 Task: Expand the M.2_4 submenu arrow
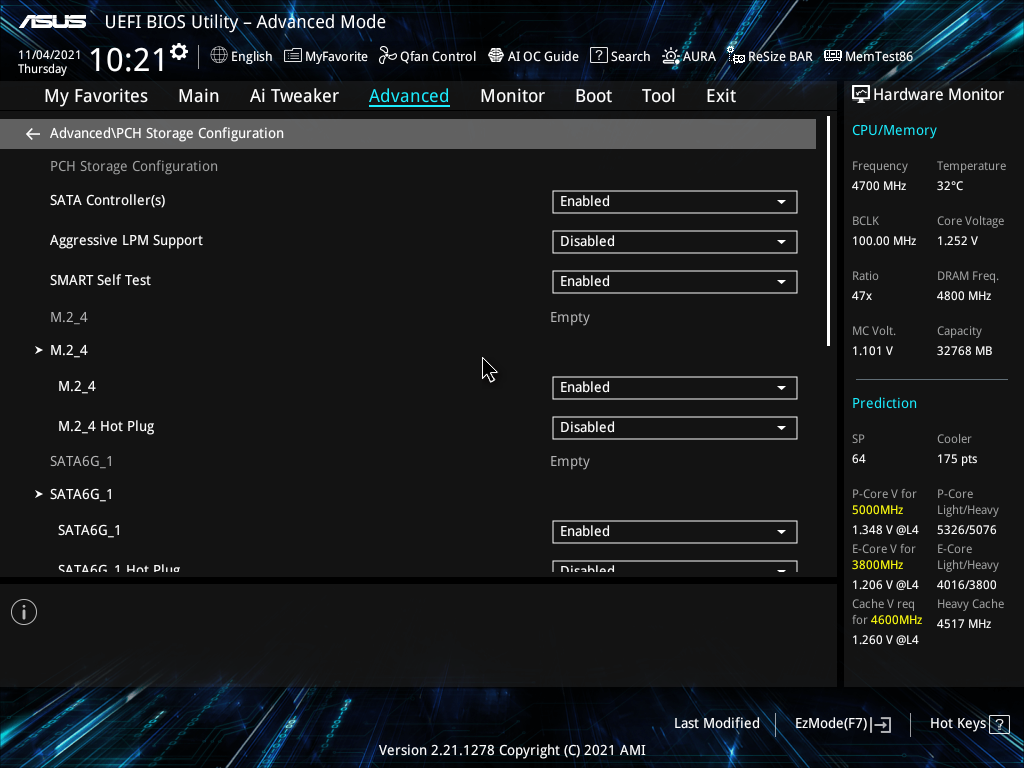pyautogui.click(x=39, y=351)
